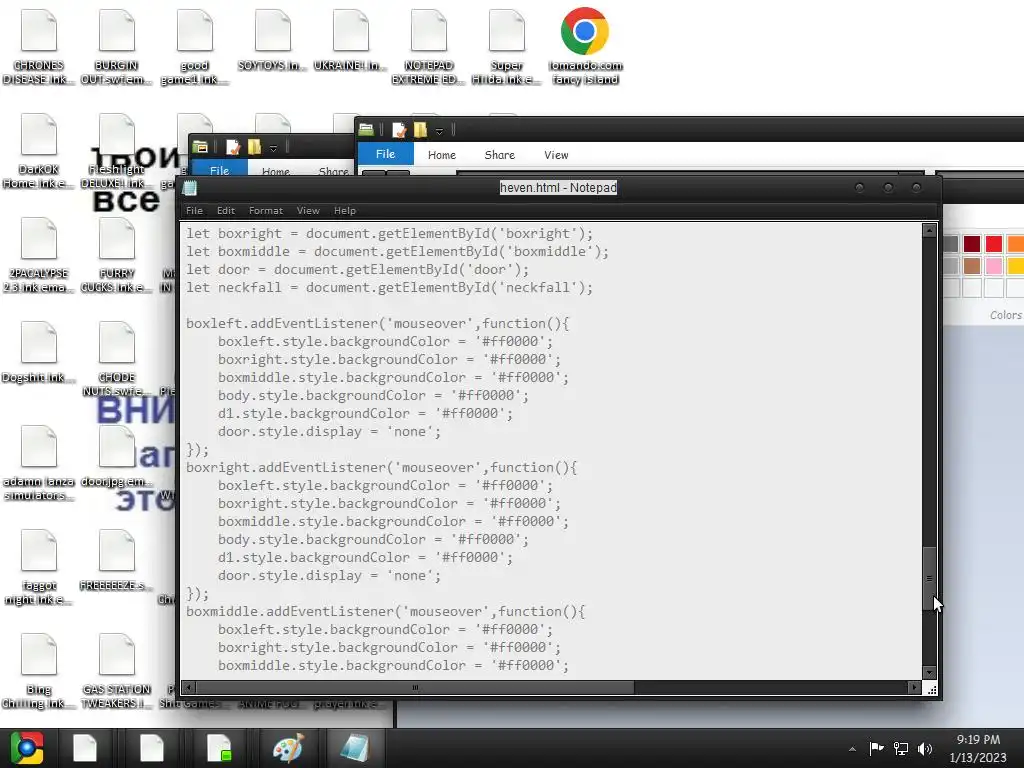Pick the bright red Paint color swatch
Viewport: 1024px width, 768px height.
click(x=993, y=244)
